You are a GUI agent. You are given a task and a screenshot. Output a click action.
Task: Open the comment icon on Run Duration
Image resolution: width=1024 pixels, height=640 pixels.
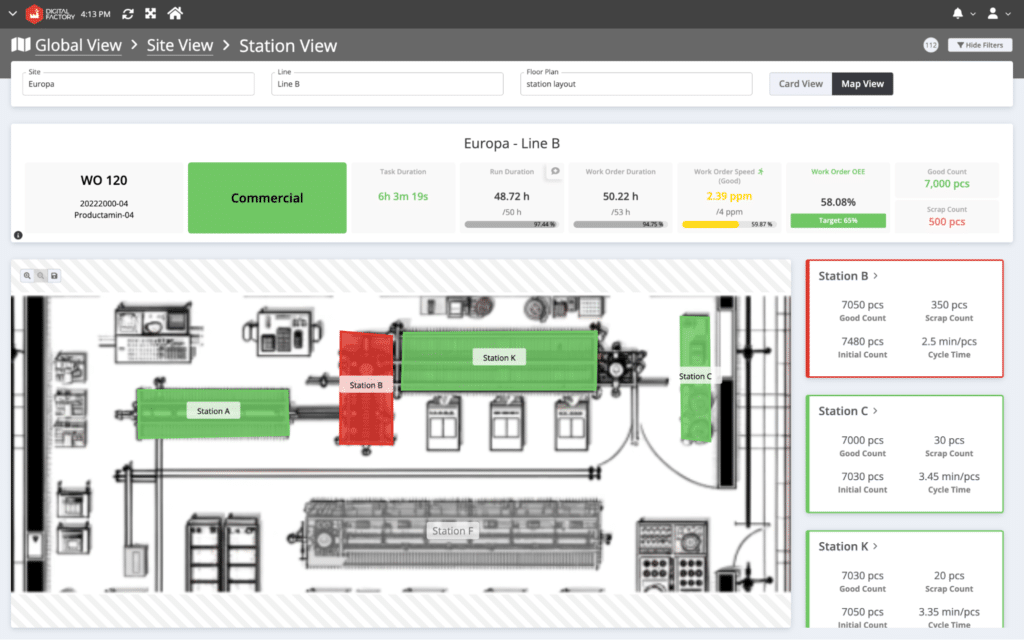coord(555,171)
